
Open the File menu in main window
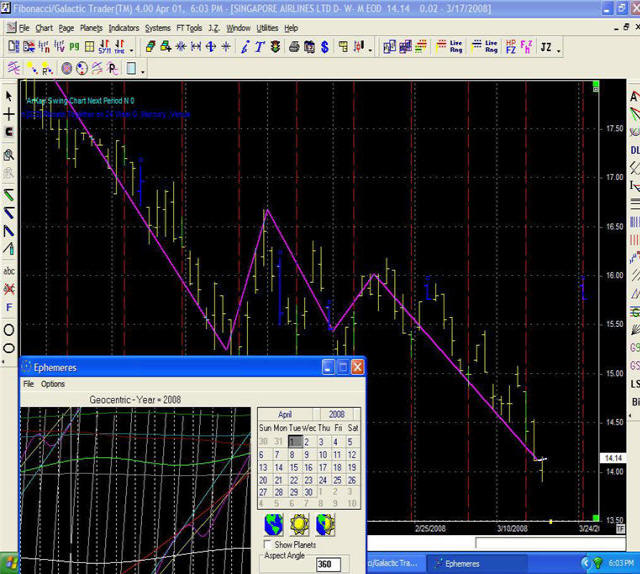(24, 28)
